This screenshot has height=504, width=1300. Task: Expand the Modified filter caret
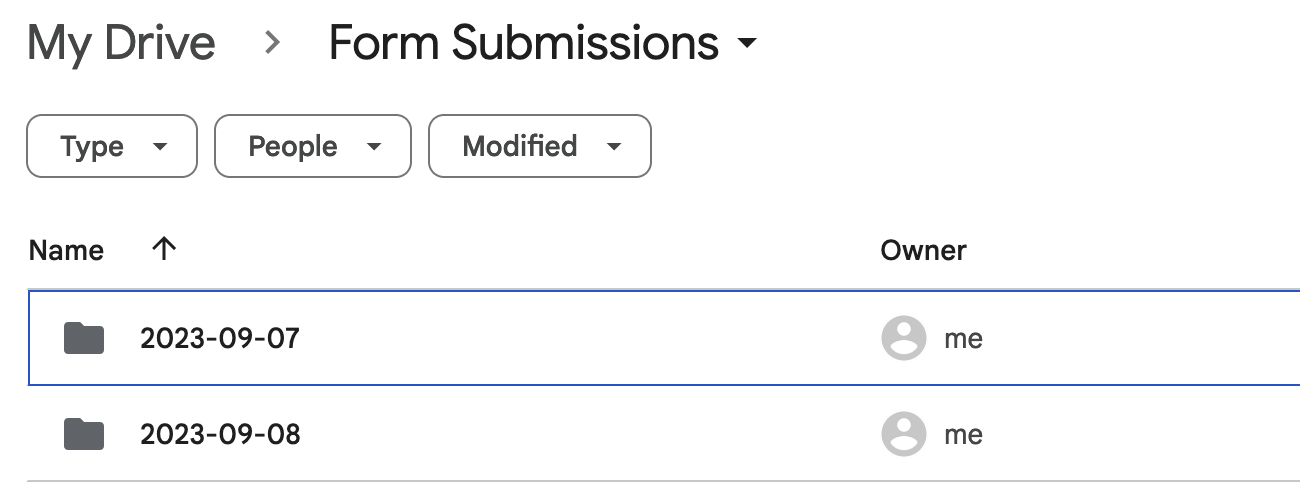click(614, 147)
